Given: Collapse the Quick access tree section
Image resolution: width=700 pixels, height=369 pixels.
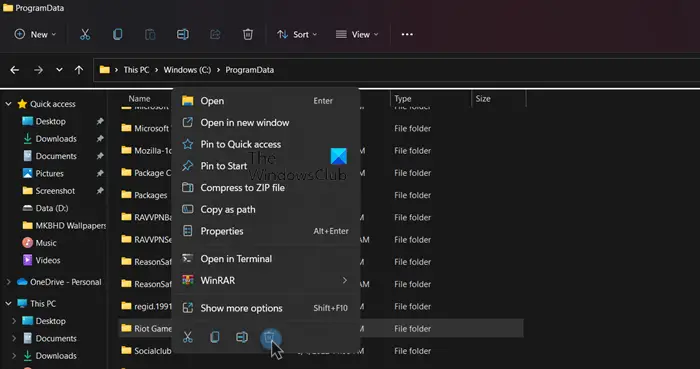Looking at the screenshot, I should tap(8, 104).
